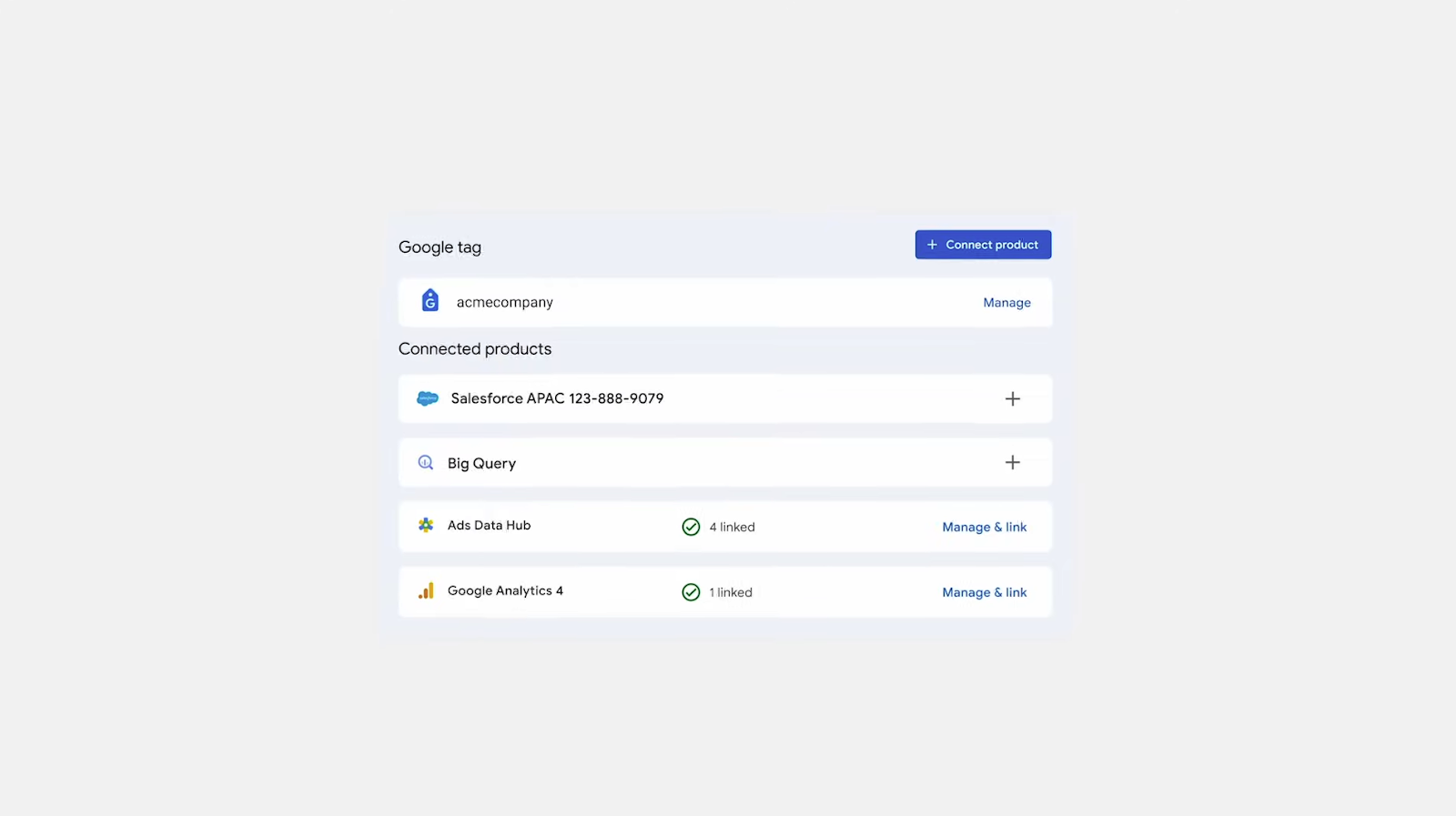This screenshot has width=1456, height=816.
Task: Click the Ads Data Hub logo icon
Action: (x=426, y=525)
